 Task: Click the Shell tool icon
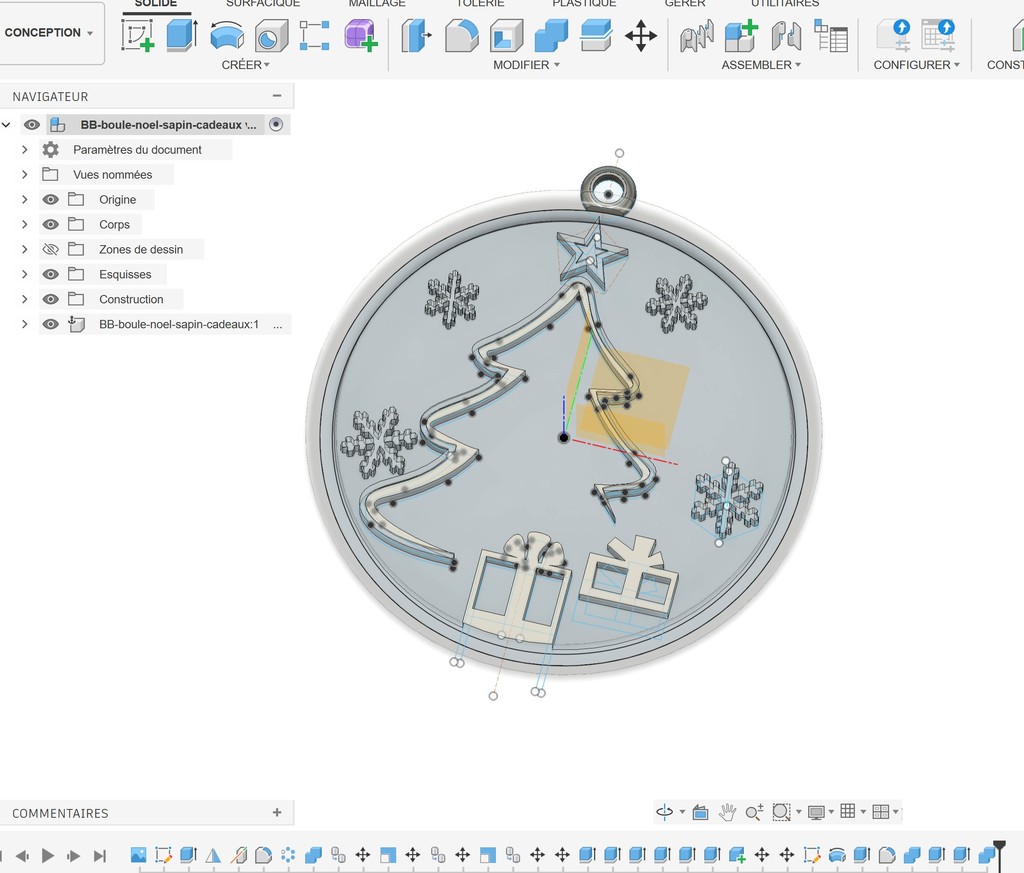(x=506, y=37)
